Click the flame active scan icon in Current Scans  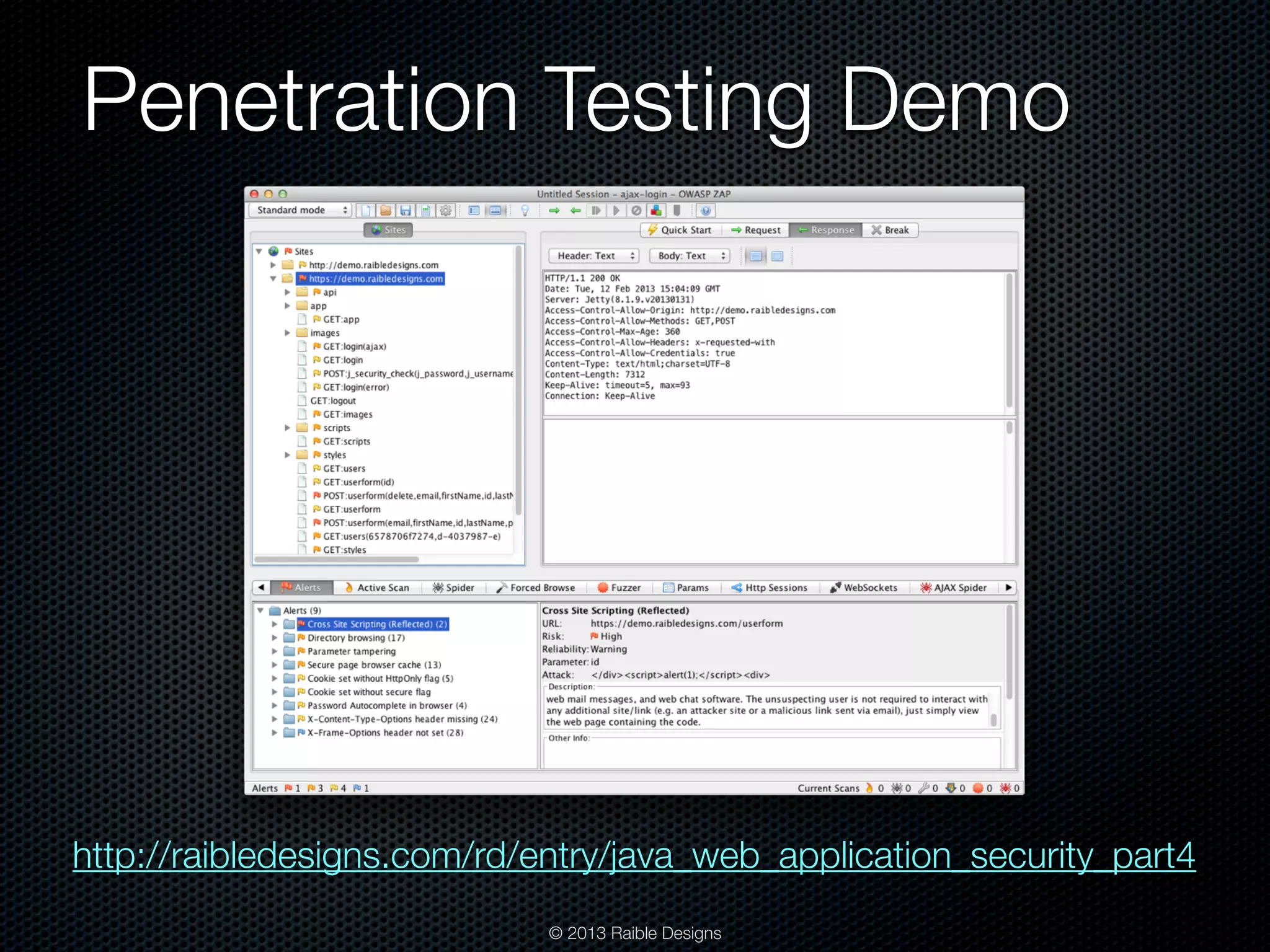[x=869, y=788]
